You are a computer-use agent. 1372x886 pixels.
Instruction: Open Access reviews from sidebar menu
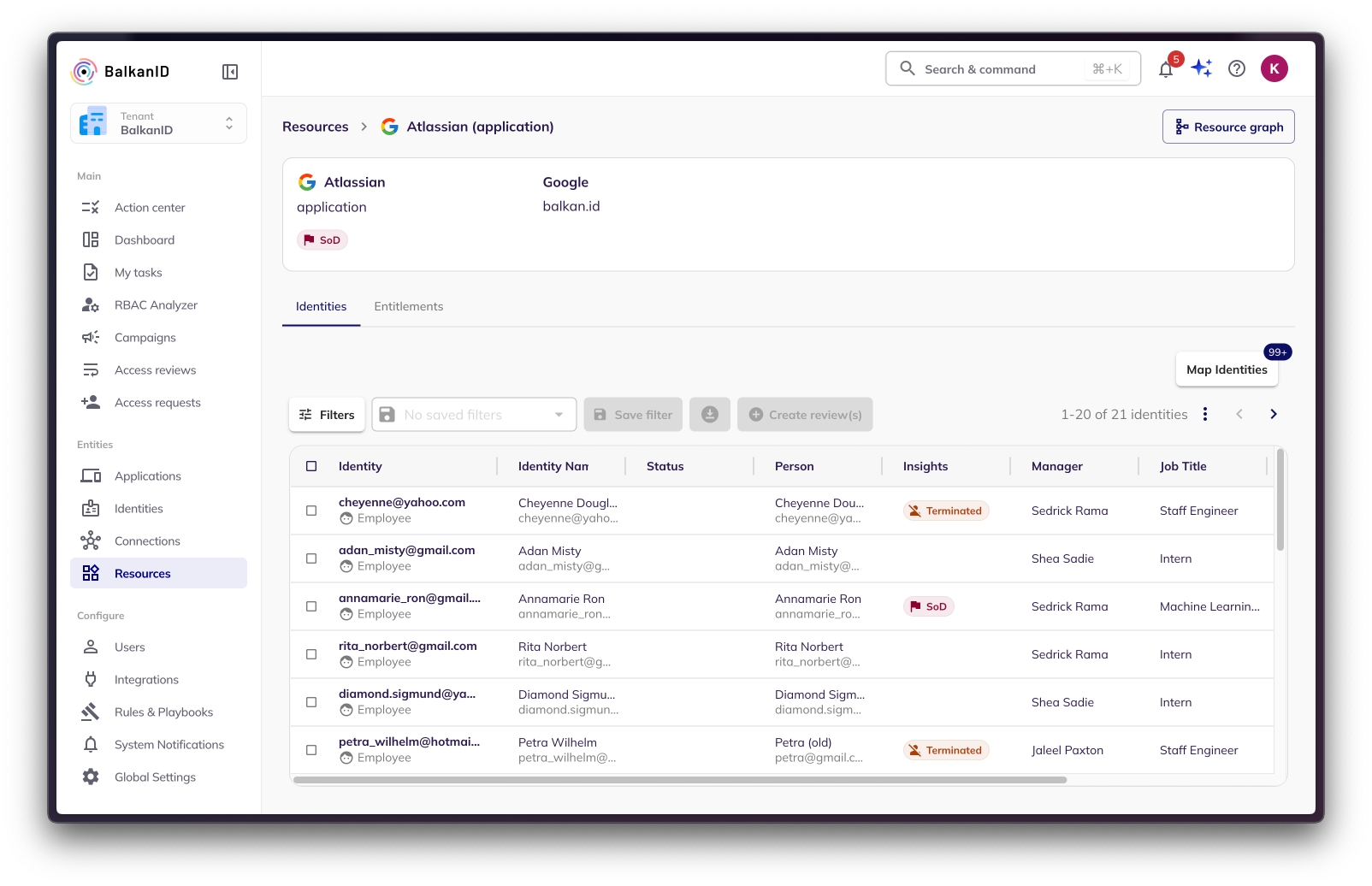pyautogui.click(x=155, y=370)
